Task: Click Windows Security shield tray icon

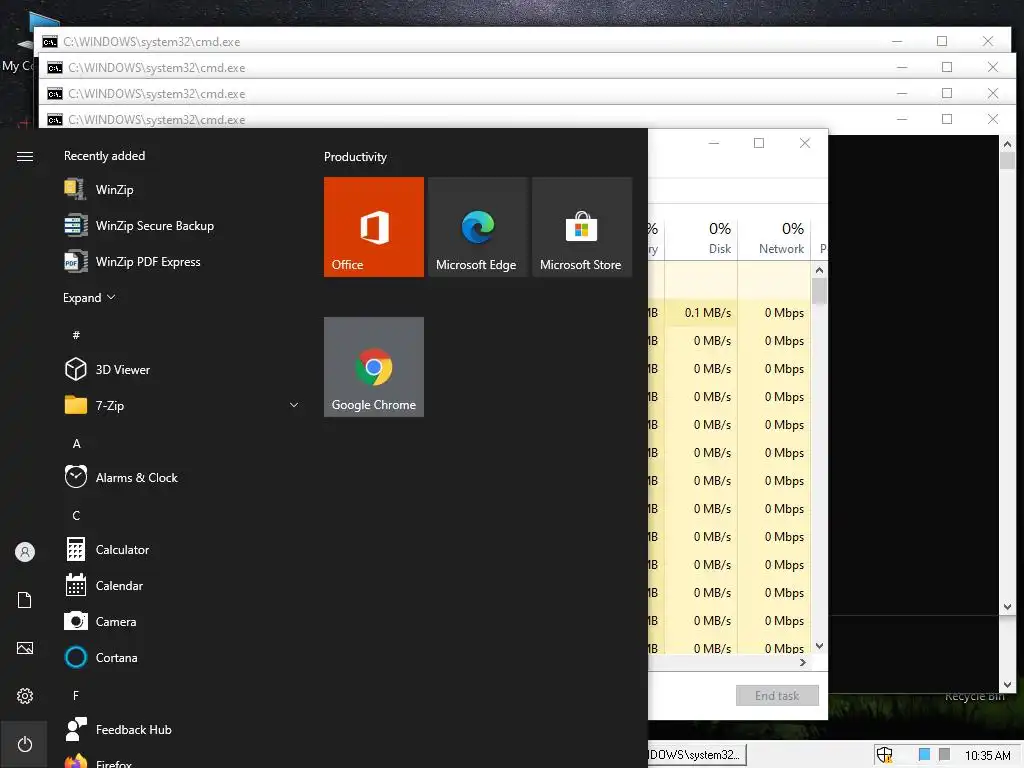Action: coord(884,754)
